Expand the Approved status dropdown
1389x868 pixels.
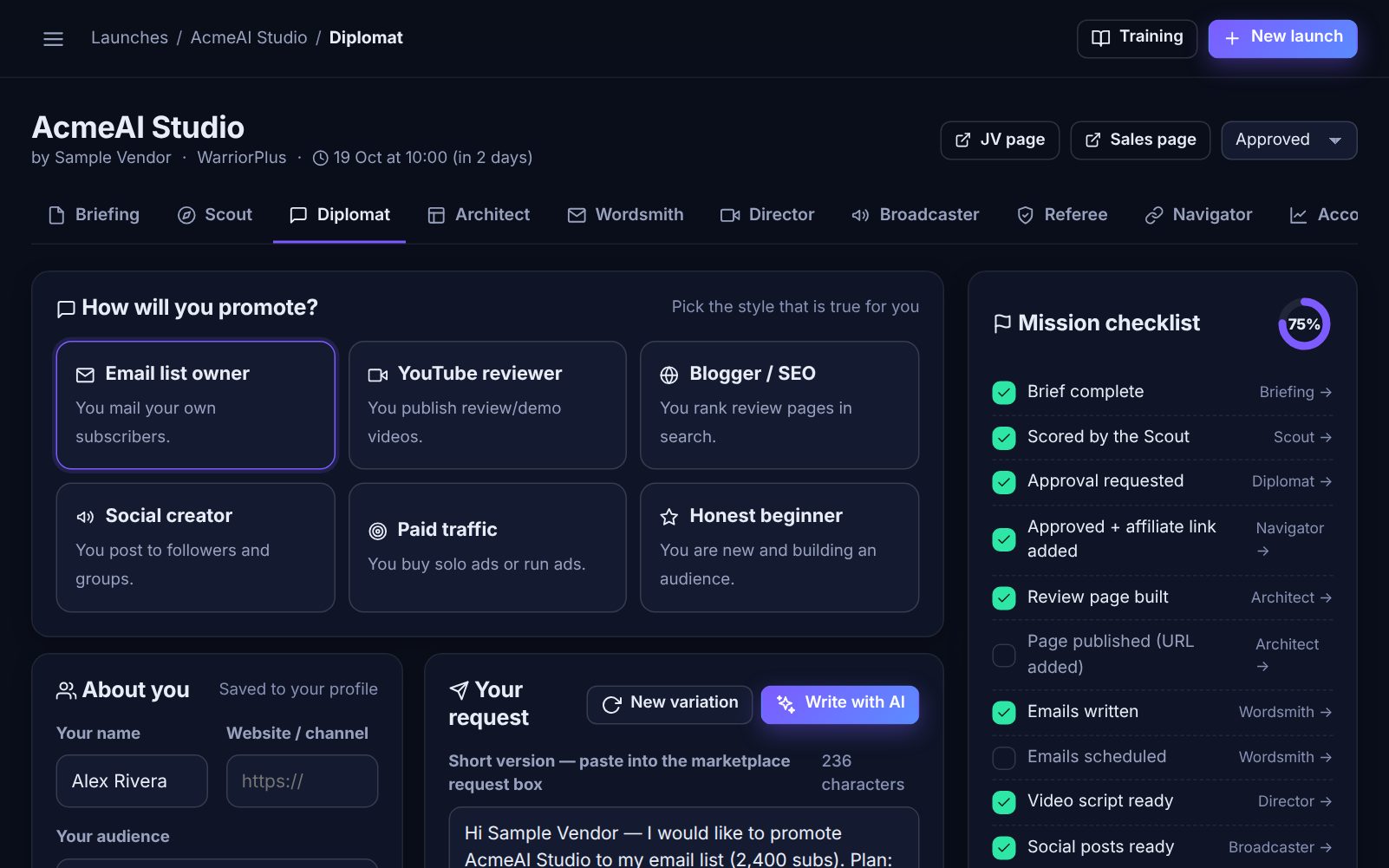tap(1288, 140)
